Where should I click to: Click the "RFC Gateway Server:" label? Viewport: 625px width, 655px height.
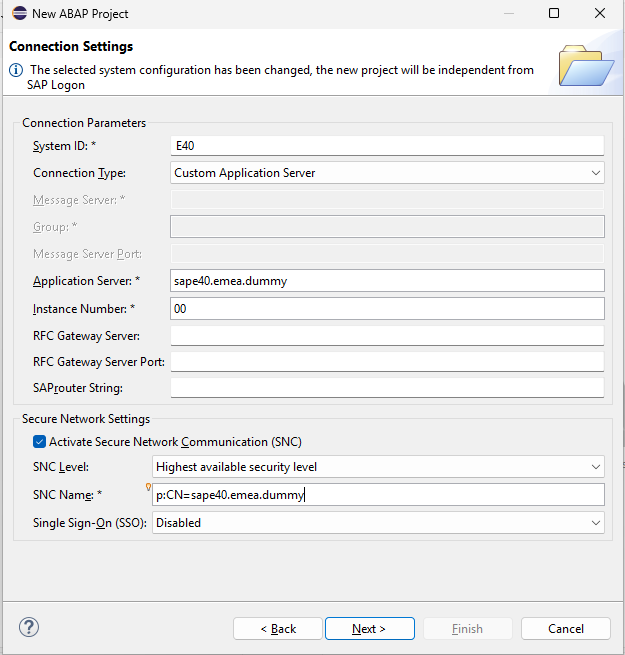(x=86, y=336)
